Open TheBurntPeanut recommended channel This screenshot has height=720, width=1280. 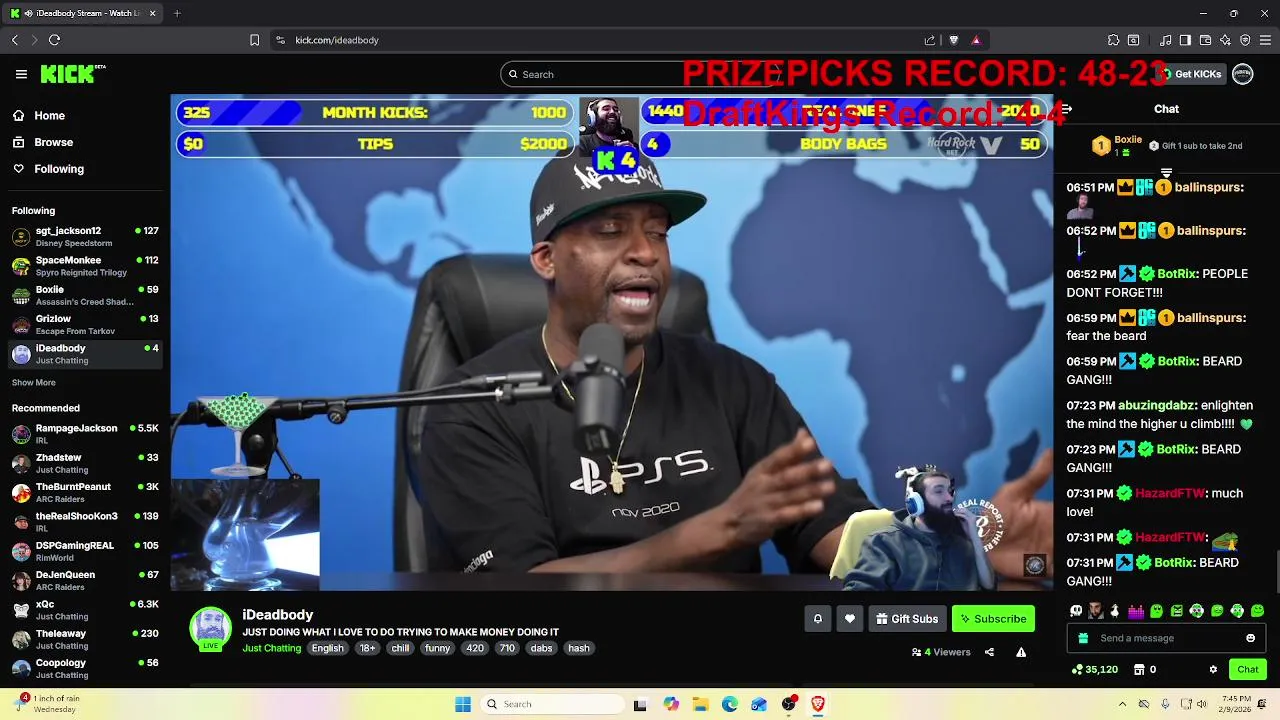[x=84, y=492]
